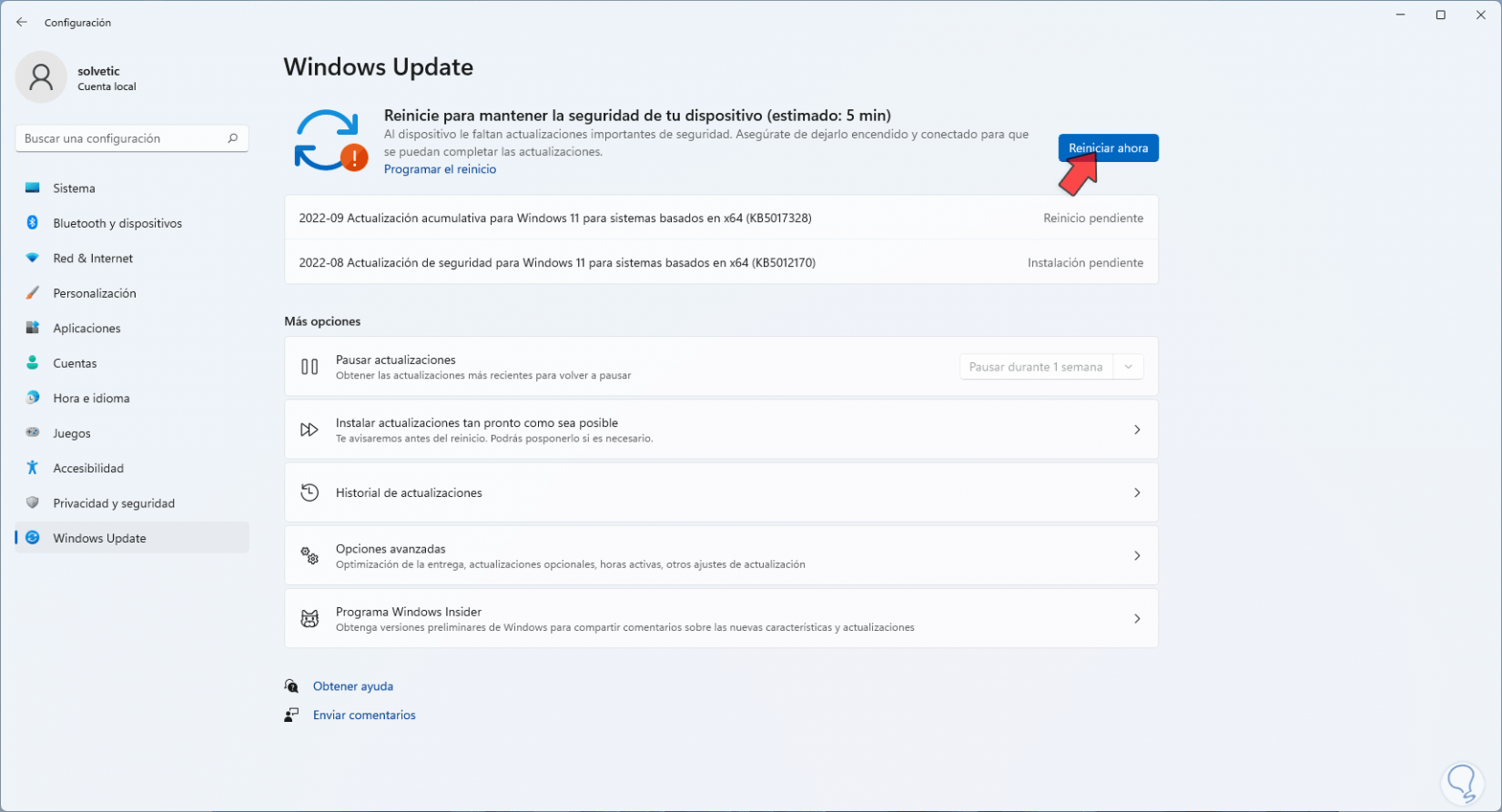Minimize the Configuración window
Screen dimensions: 1502x812
(1400, 15)
